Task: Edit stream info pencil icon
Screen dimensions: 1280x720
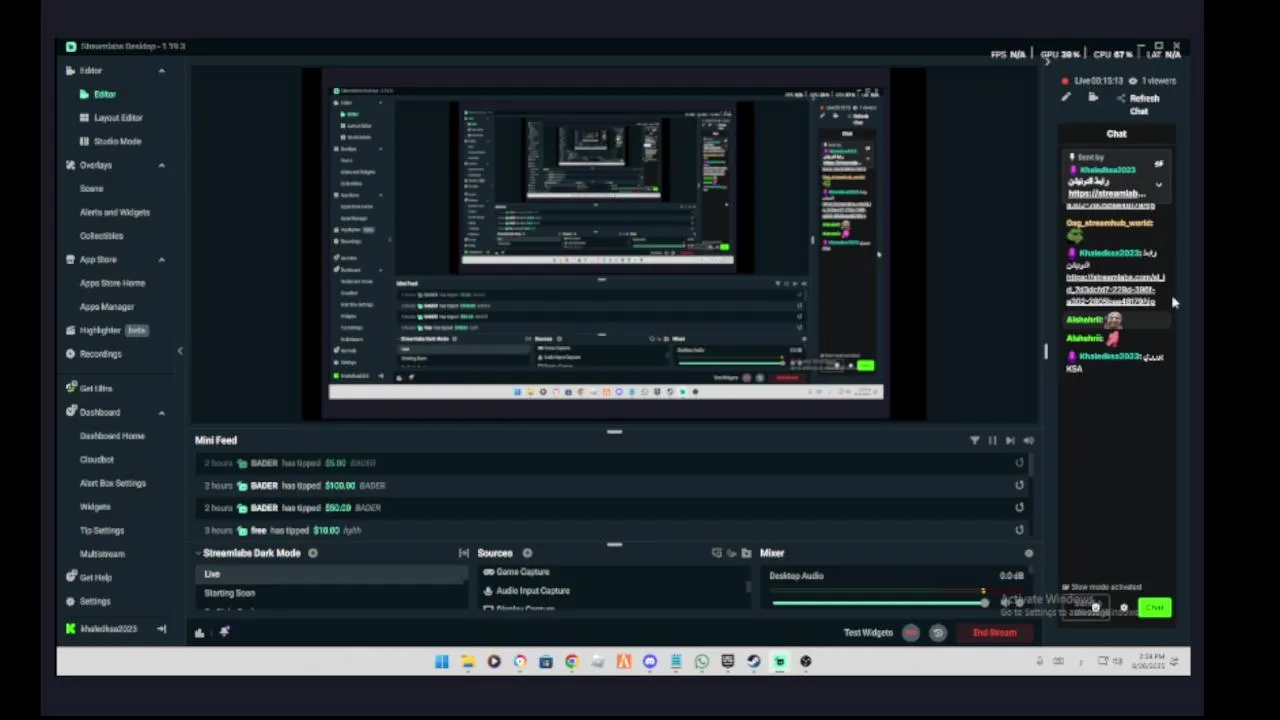Action: [1066, 98]
